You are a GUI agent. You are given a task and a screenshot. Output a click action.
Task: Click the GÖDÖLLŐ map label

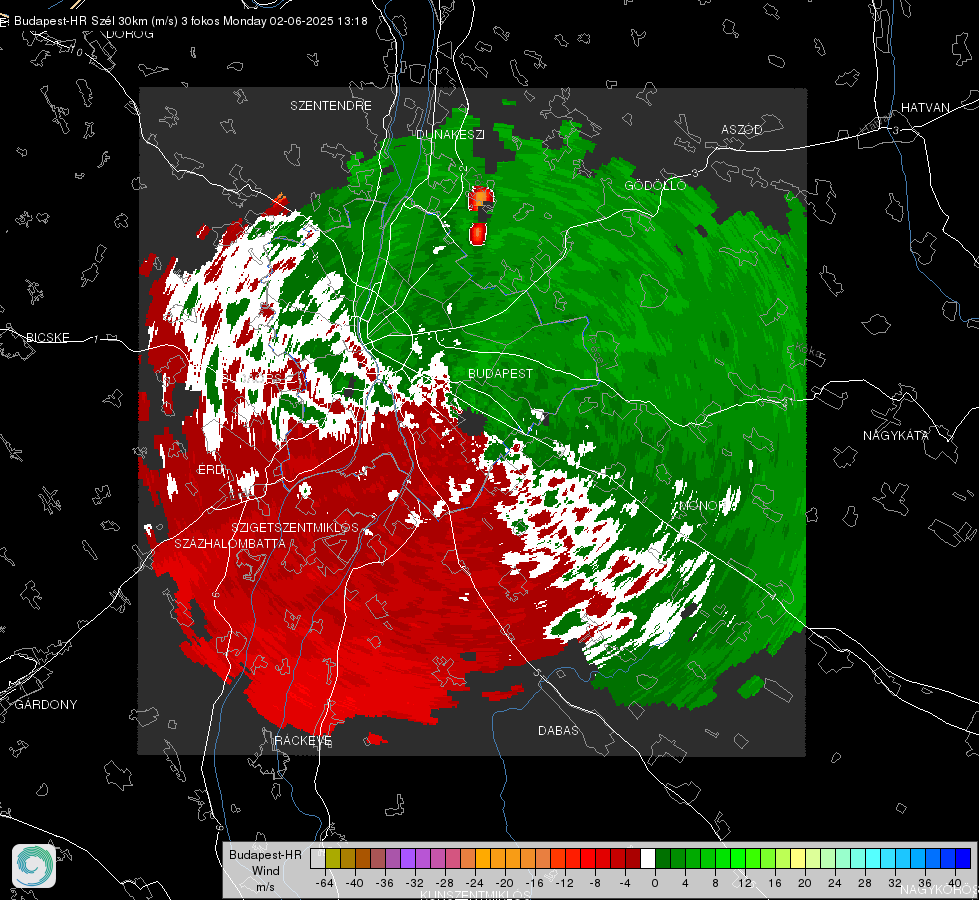pyautogui.click(x=655, y=185)
